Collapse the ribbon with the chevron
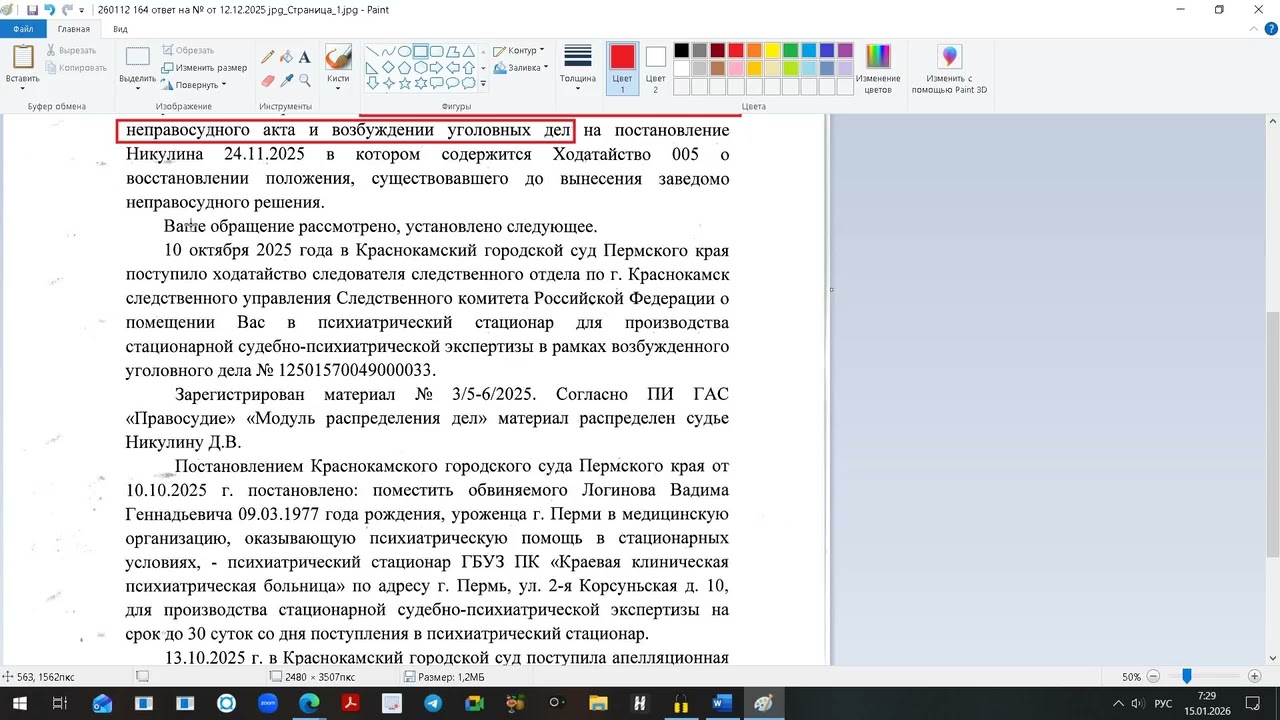Image resolution: width=1280 pixels, height=720 pixels. (x=1254, y=29)
